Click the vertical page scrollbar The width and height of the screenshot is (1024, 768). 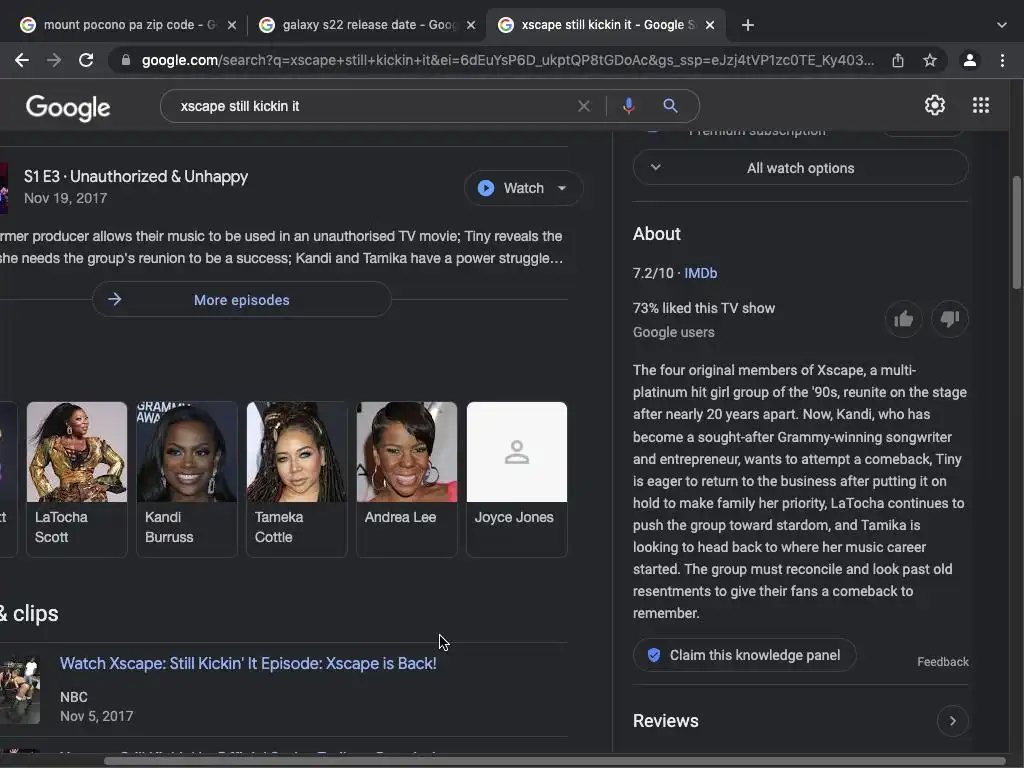pyautogui.click(x=1017, y=232)
